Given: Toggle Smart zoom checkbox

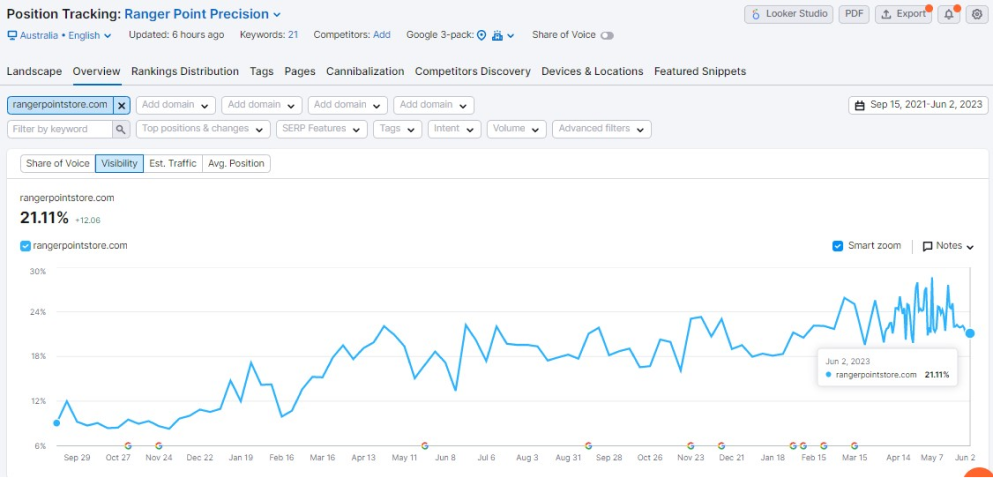Looking at the screenshot, I should click(838, 246).
